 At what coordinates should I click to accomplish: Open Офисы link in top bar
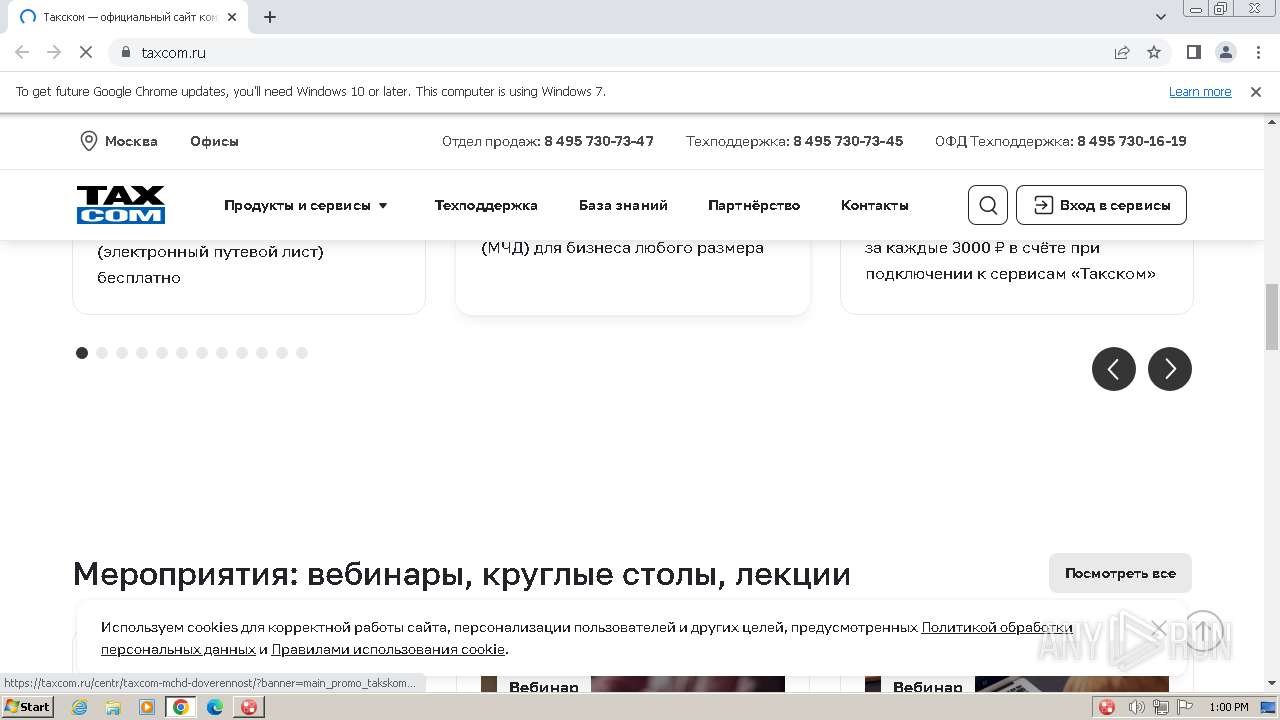[214, 141]
